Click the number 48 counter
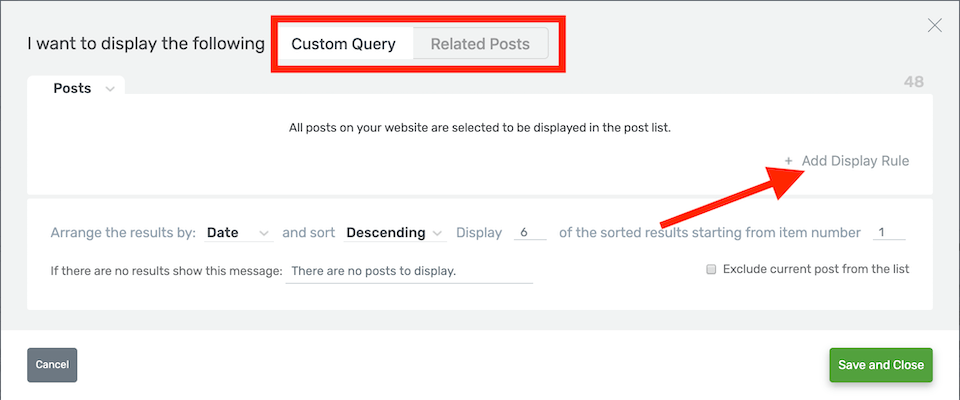 pyautogui.click(x=913, y=82)
